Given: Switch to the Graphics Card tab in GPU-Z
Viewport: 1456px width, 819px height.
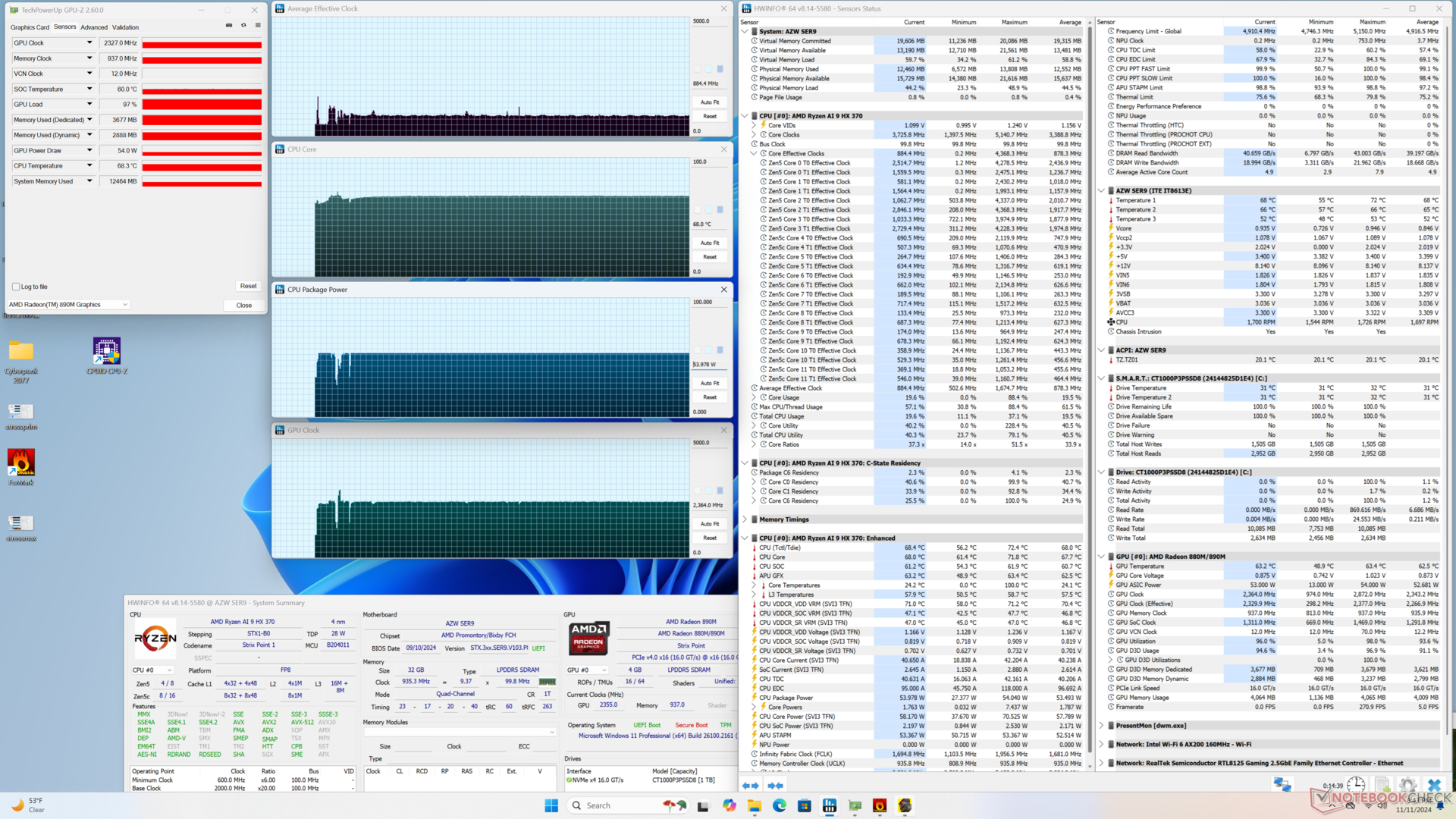Looking at the screenshot, I should (30, 27).
